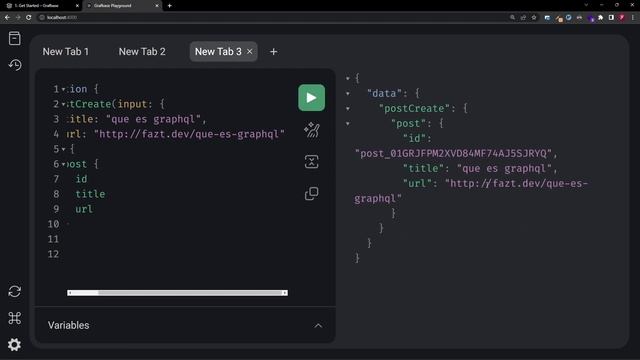Click the merge fragments icon
640x360 pixels.
pyautogui.click(x=311, y=162)
